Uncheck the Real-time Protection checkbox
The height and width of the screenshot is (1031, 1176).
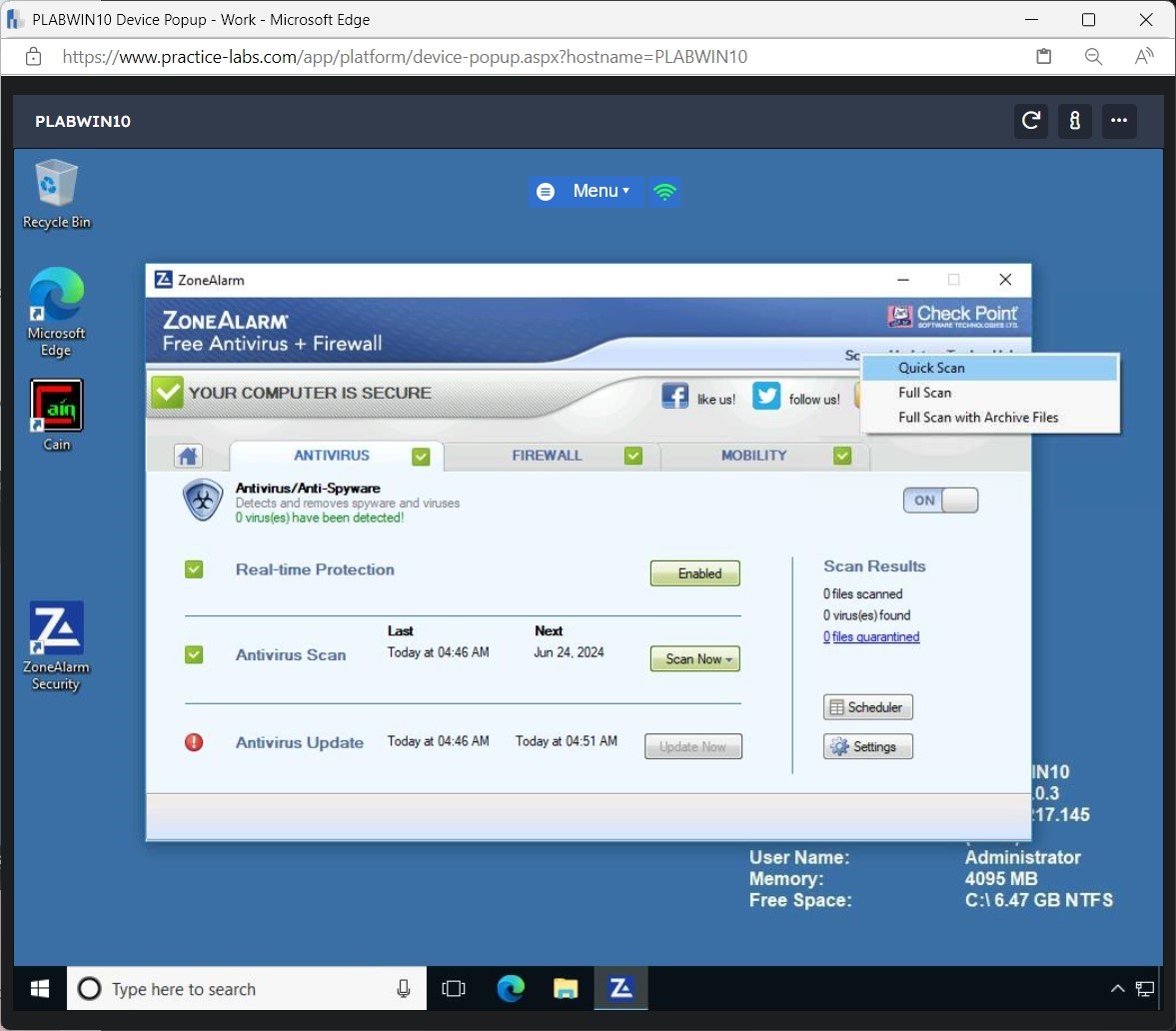click(x=195, y=568)
